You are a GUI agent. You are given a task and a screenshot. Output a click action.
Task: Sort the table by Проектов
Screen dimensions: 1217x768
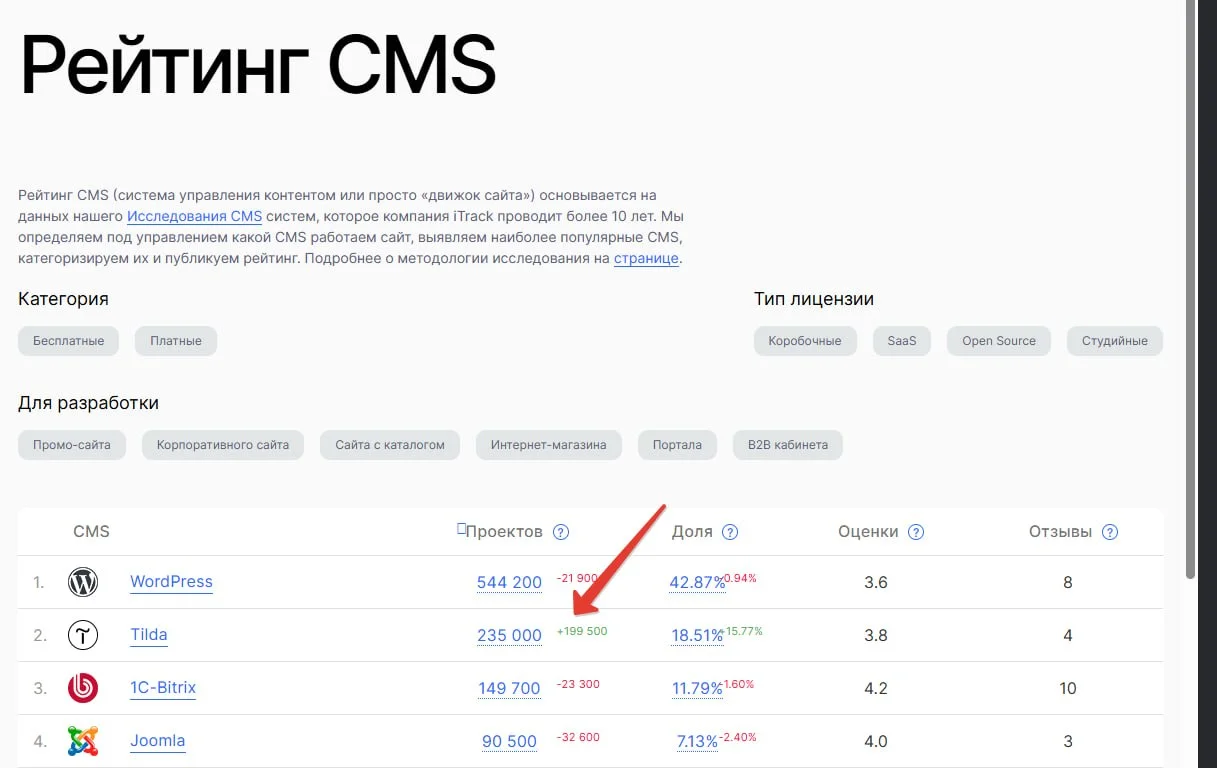click(x=504, y=532)
